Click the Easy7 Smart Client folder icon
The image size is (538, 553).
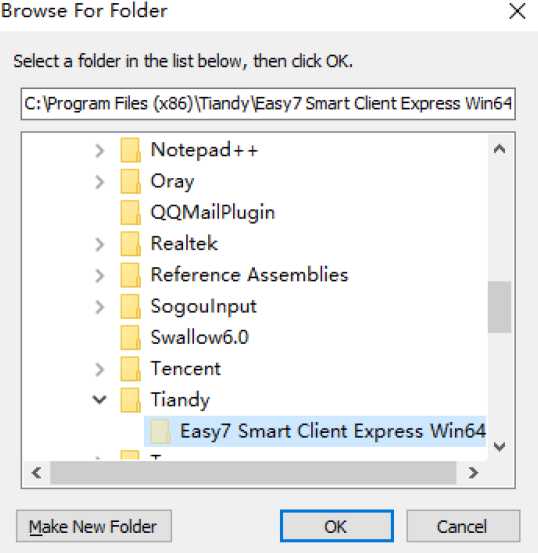click(161, 431)
